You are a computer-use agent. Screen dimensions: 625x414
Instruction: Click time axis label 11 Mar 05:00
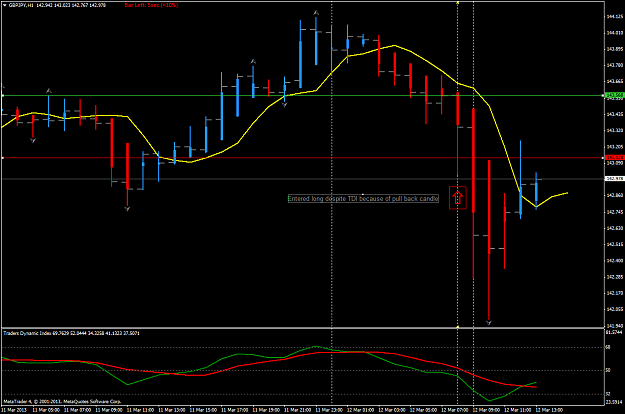46,410
